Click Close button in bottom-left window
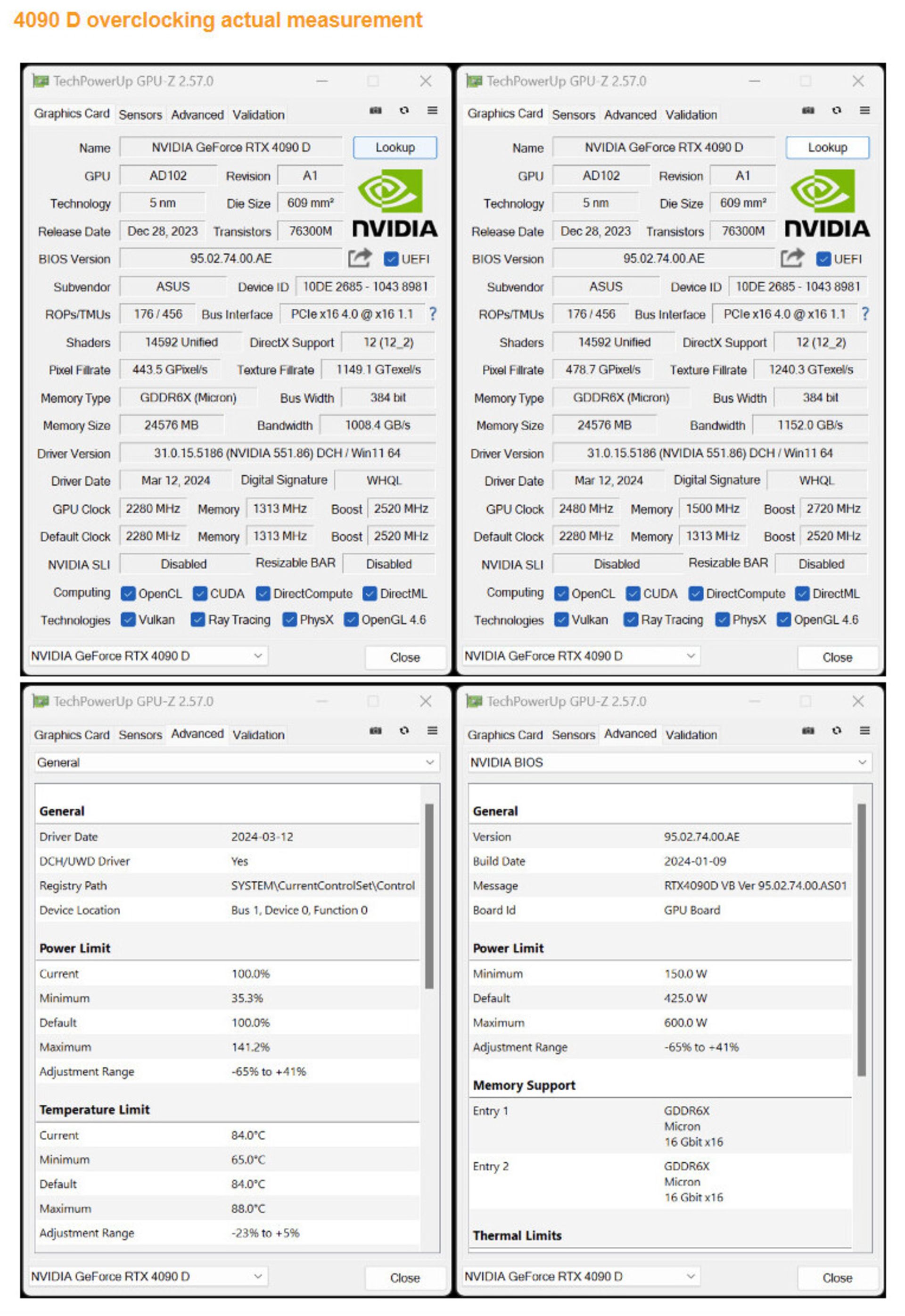Screen dimensions: 905x1316 point(405,1277)
